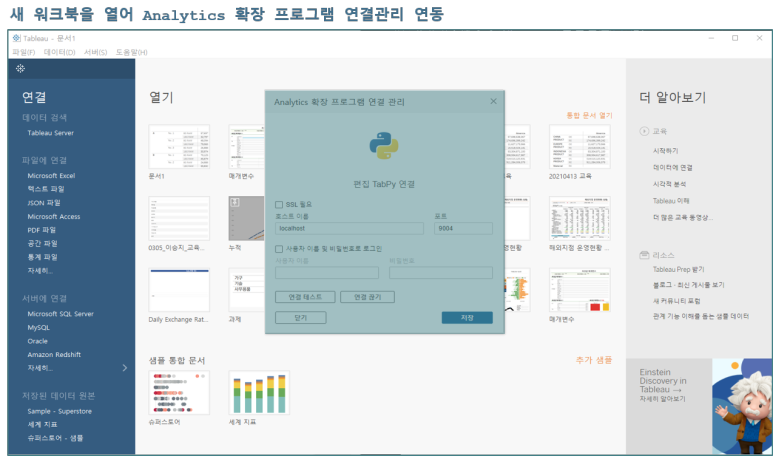This screenshot has height=456, width=773.
Task: Open the 슈퍼스토어 sample workbook thumbnail
Action: (x=179, y=392)
